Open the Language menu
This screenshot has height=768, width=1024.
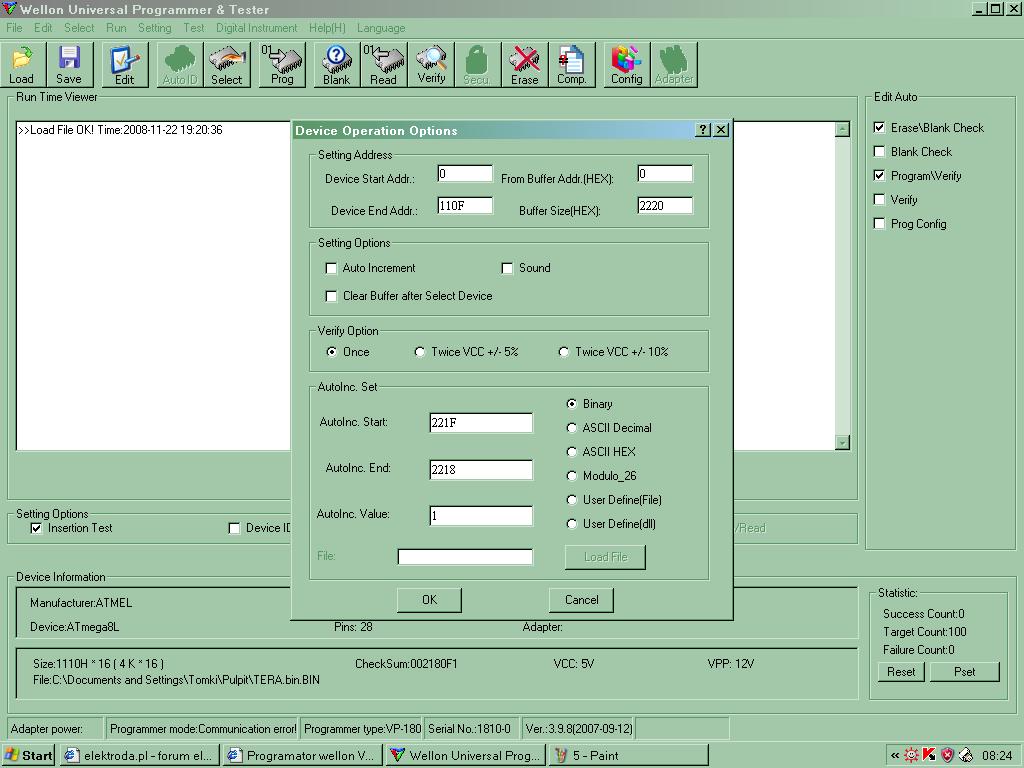point(381,28)
